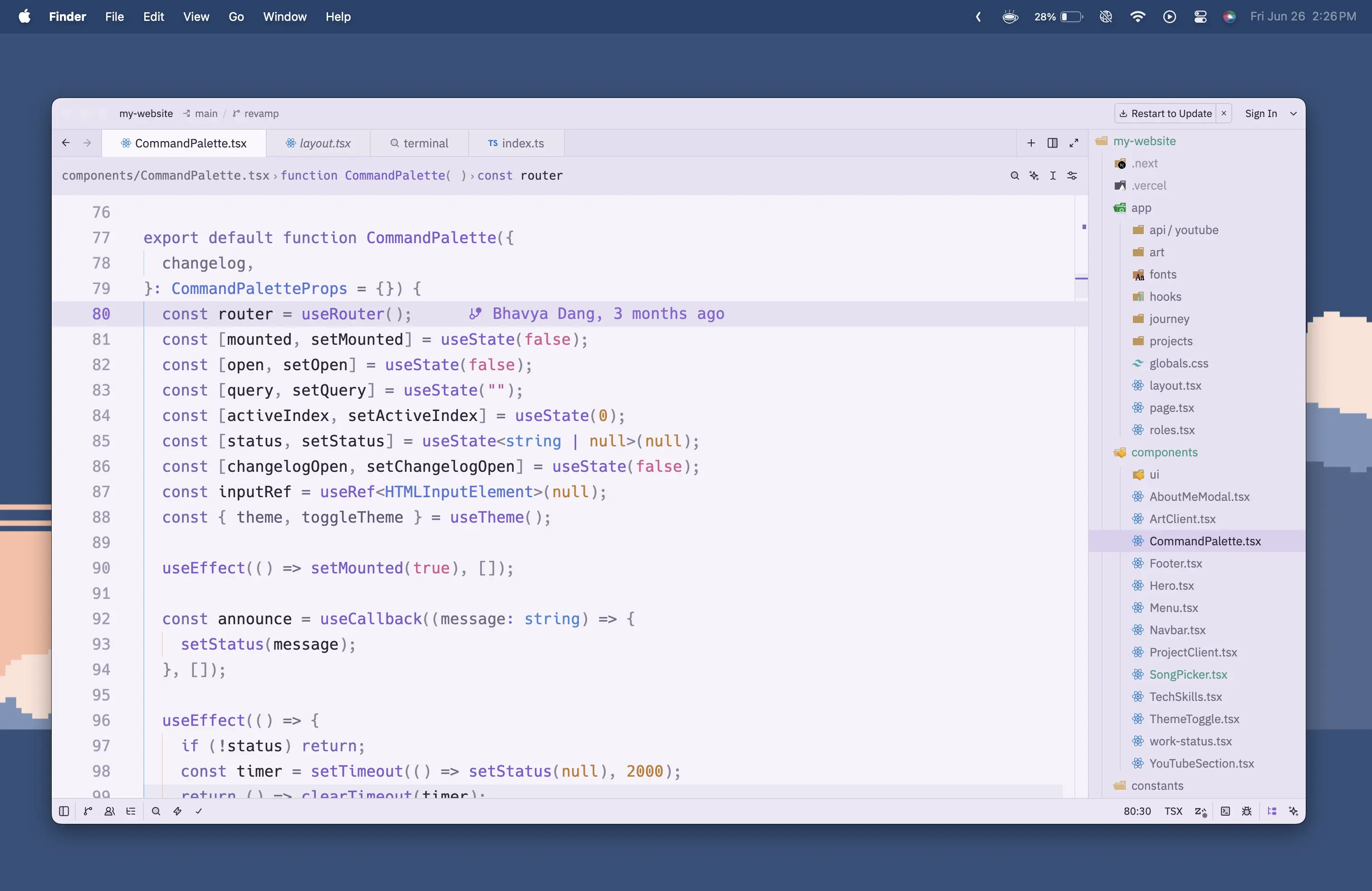
Task: Open SongPicker.tsx in the project tree
Action: (x=1187, y=674)
